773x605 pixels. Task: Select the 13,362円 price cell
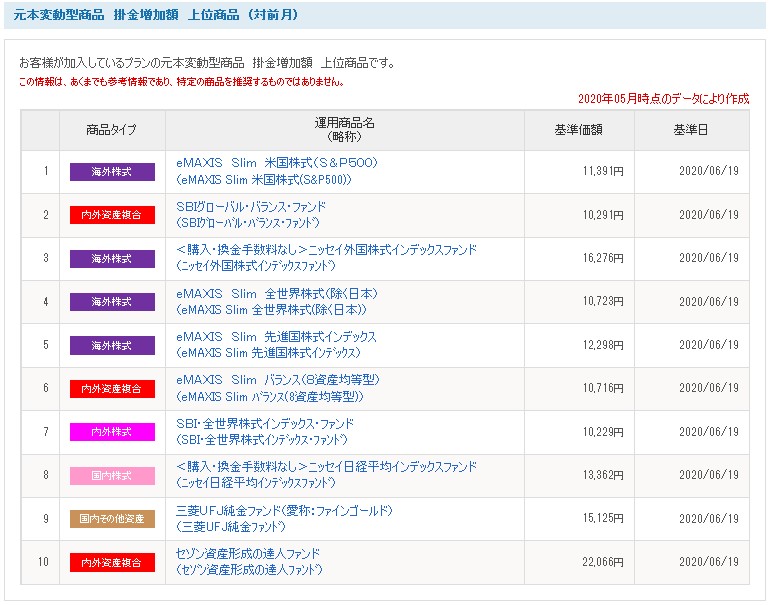[x=579, y=475]
